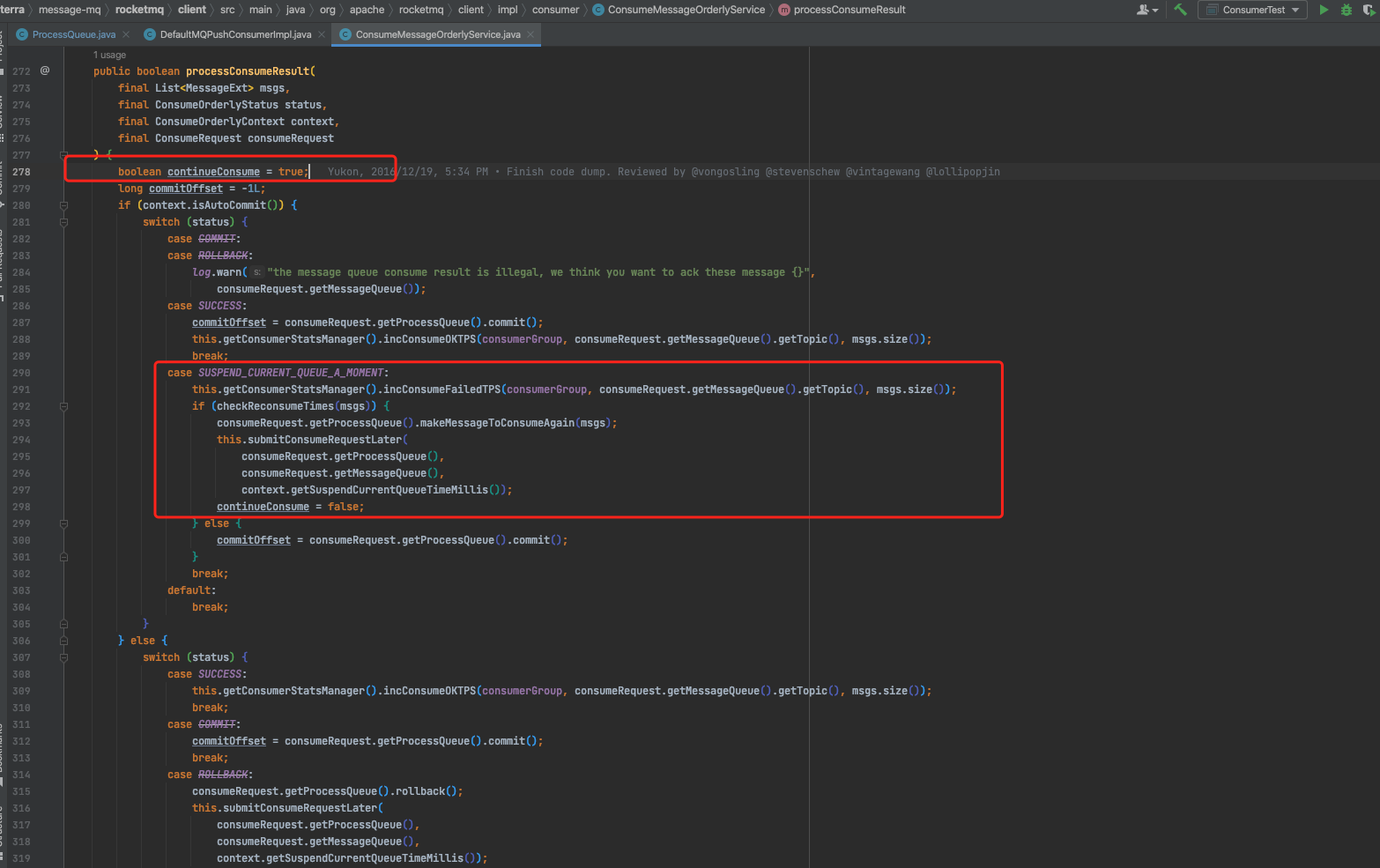
Task: Build project using the hammer icon
Action: 1180,10
